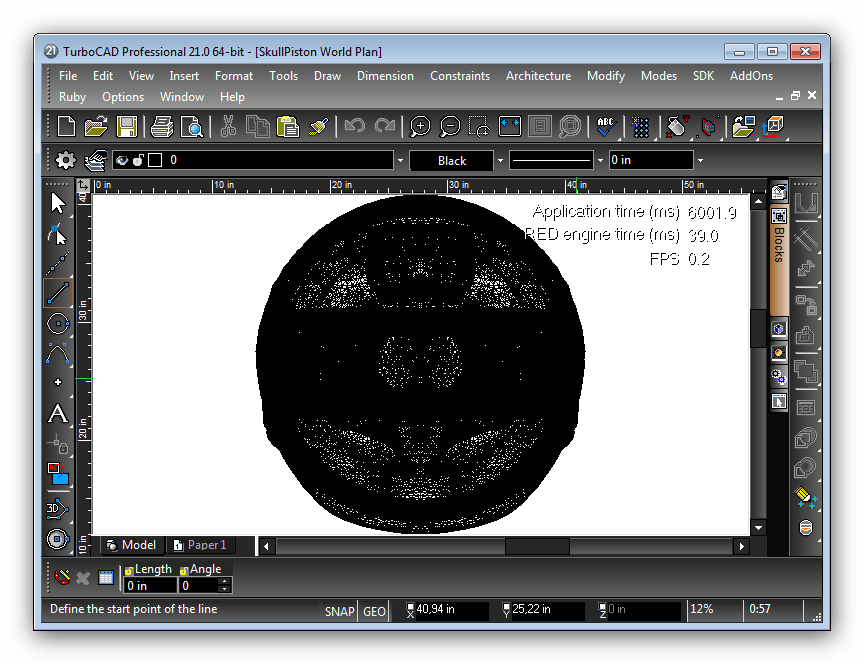Viewport: 864px width, 664px height.
Task: Toggle GEO mode in status bar
Action: point(374,611)
